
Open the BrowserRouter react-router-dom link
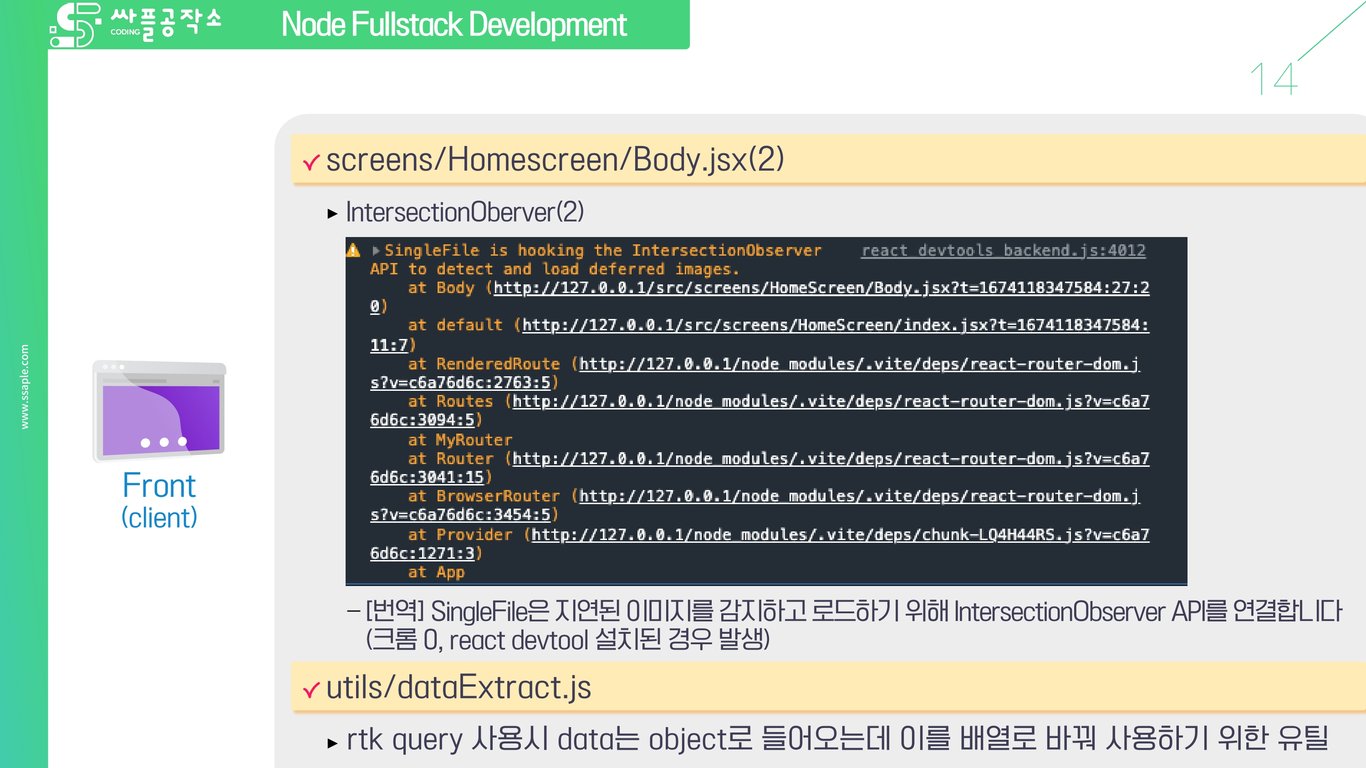pyautogui.click(x=755, y=505)
